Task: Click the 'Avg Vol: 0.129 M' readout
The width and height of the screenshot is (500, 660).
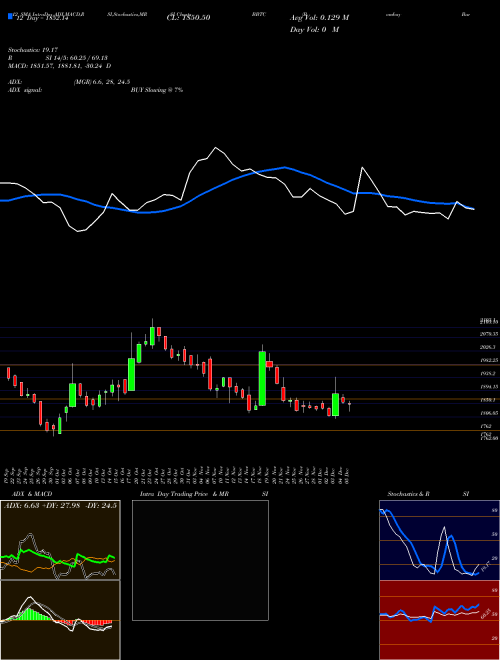Action: [319, 18]
